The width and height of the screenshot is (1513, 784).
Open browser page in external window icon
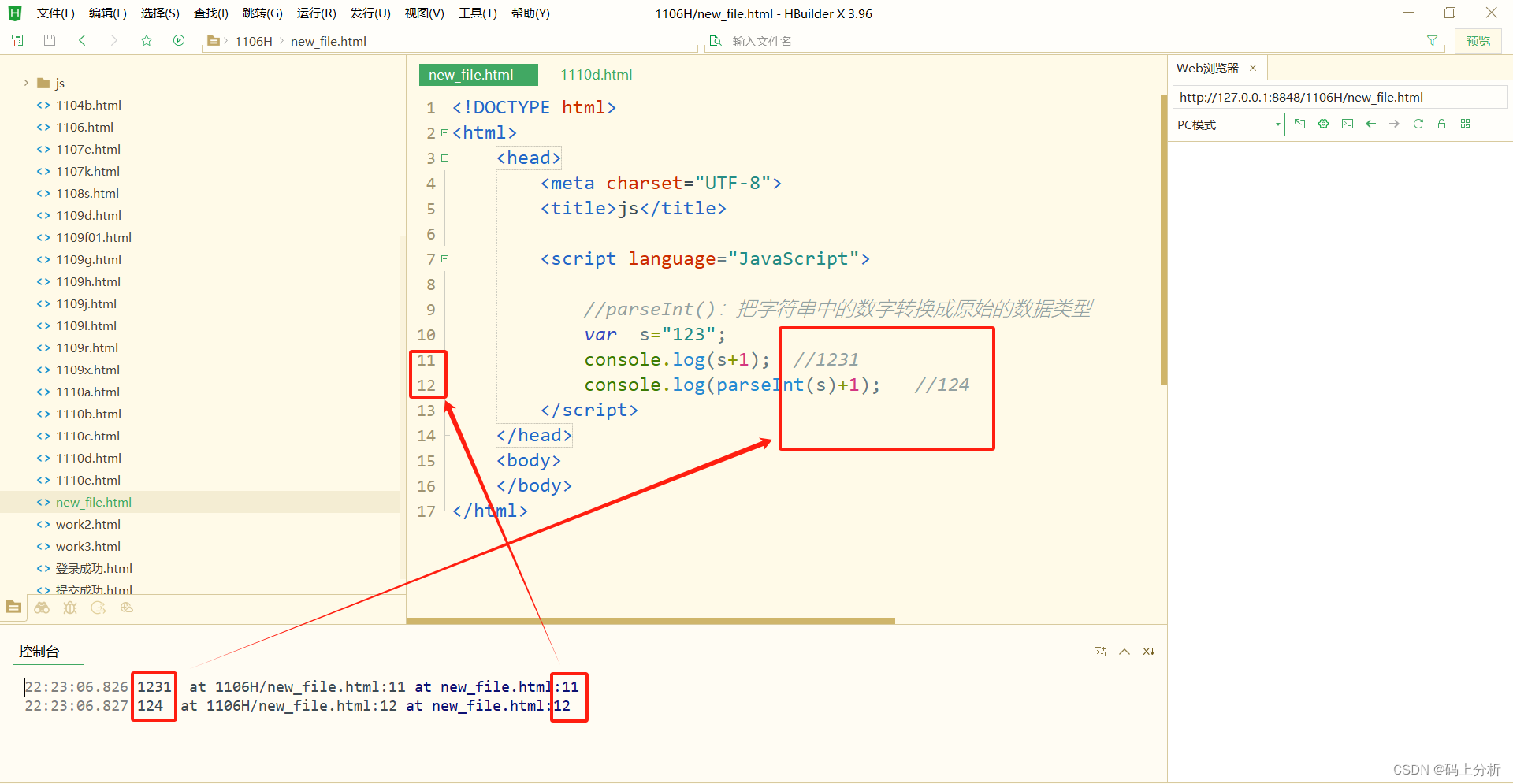click(1300, 124)
